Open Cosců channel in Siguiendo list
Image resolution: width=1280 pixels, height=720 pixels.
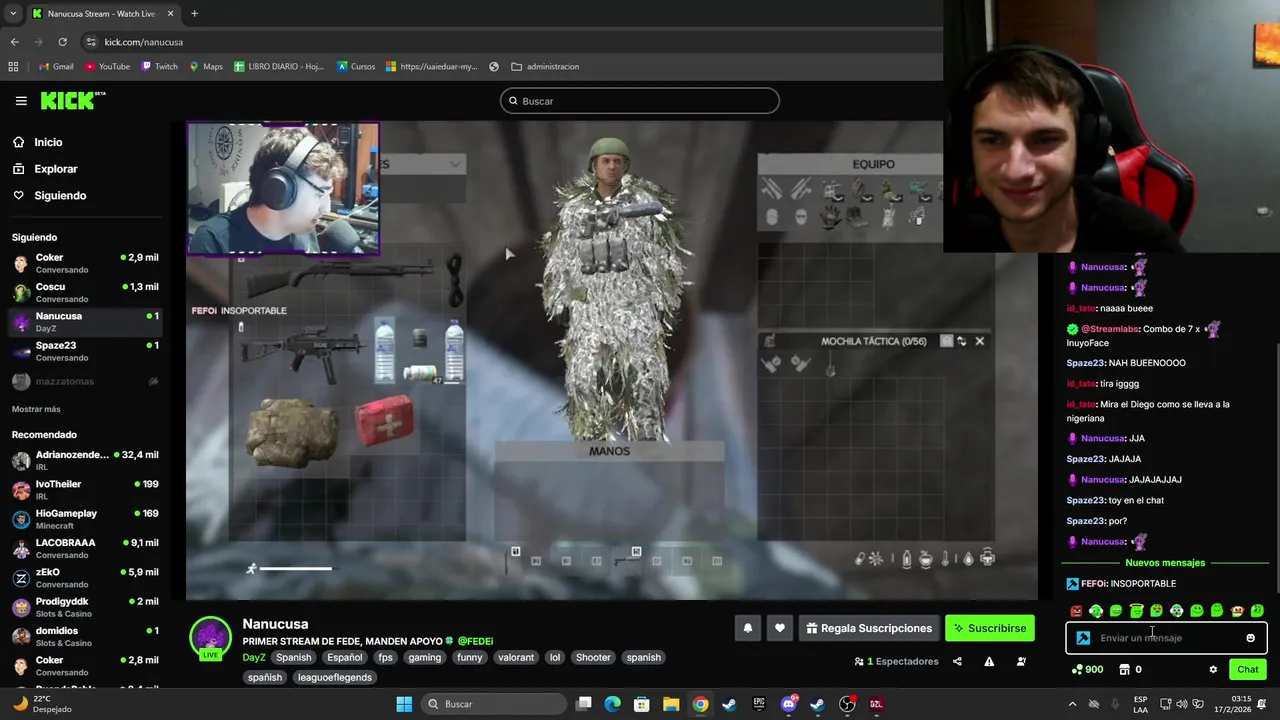coord(85,292)
